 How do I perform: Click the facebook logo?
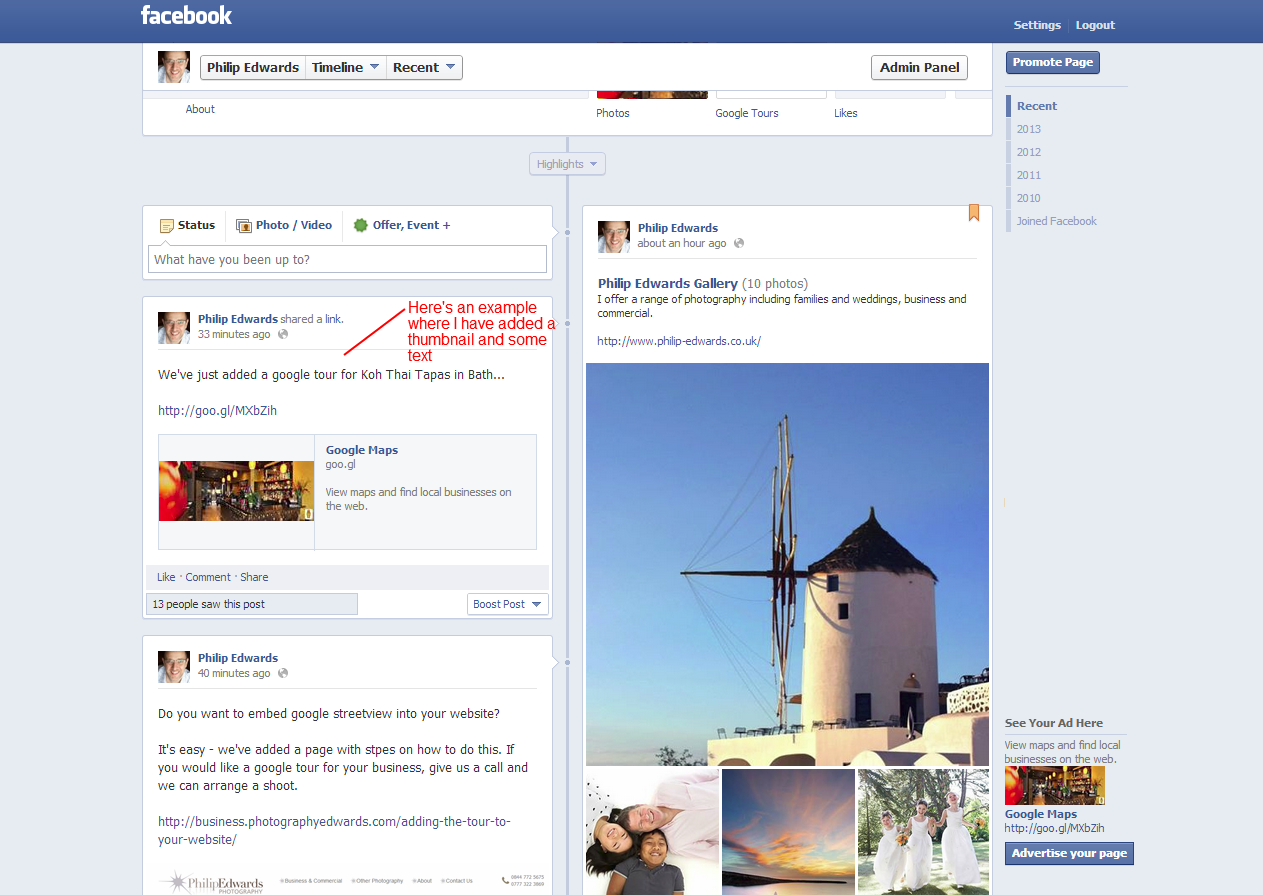click(186, 15)
